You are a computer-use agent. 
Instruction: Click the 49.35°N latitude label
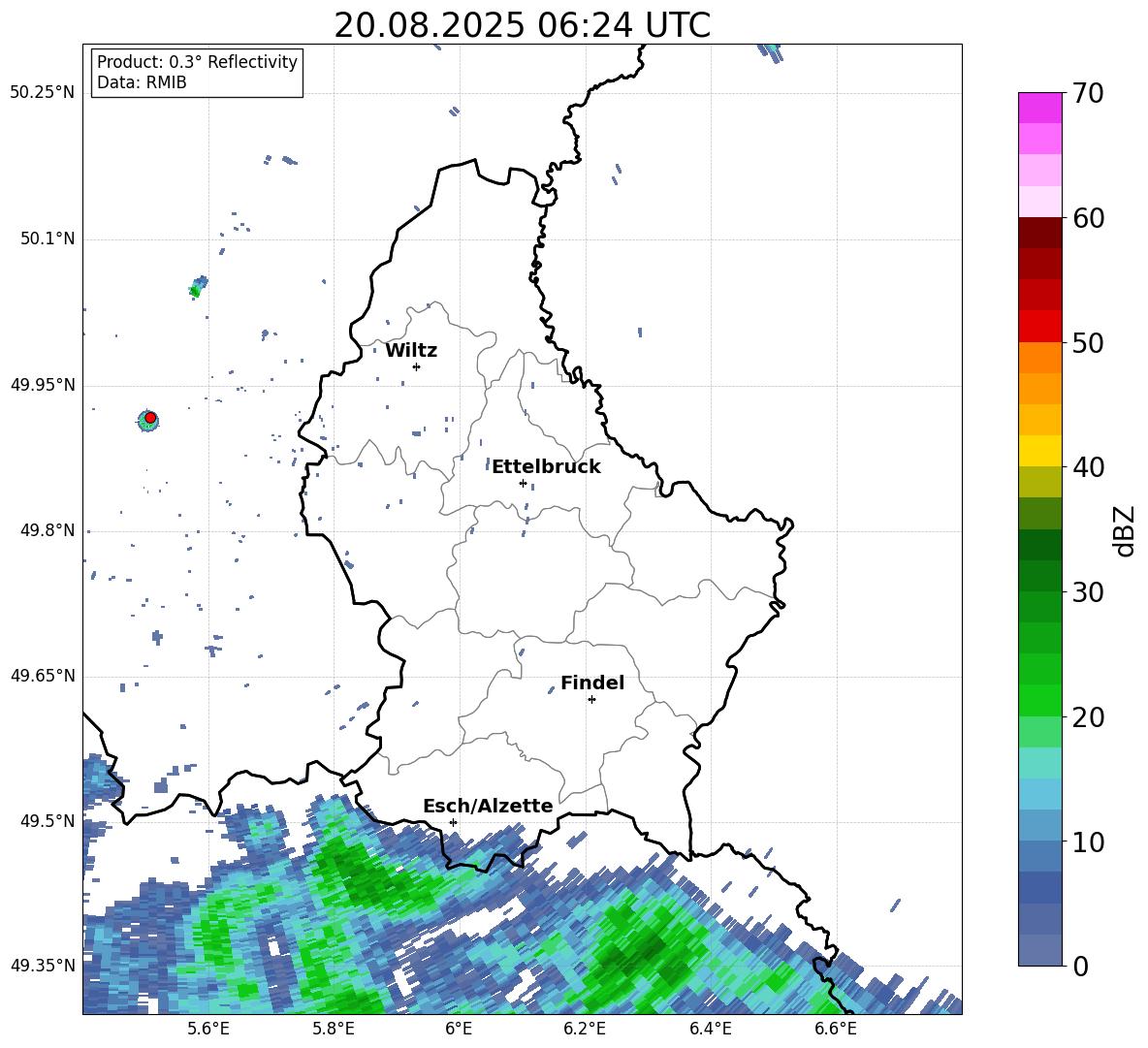[x=43, y=966]
